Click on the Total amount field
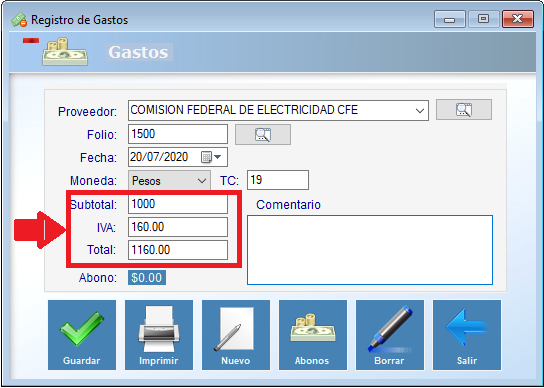 coord(178,250)
